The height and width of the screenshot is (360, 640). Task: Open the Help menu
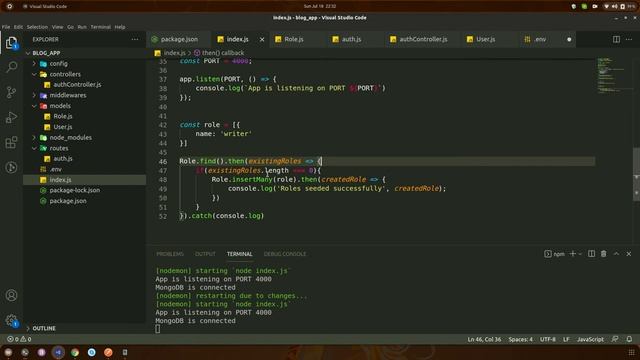pos(120,27)
